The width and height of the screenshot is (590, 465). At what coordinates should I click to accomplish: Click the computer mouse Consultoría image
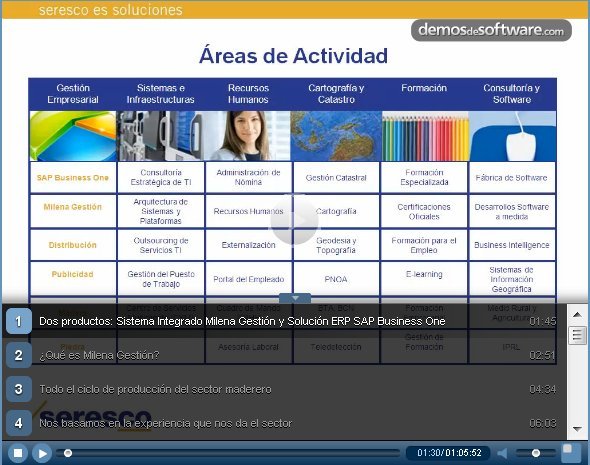tap(512, 136)
